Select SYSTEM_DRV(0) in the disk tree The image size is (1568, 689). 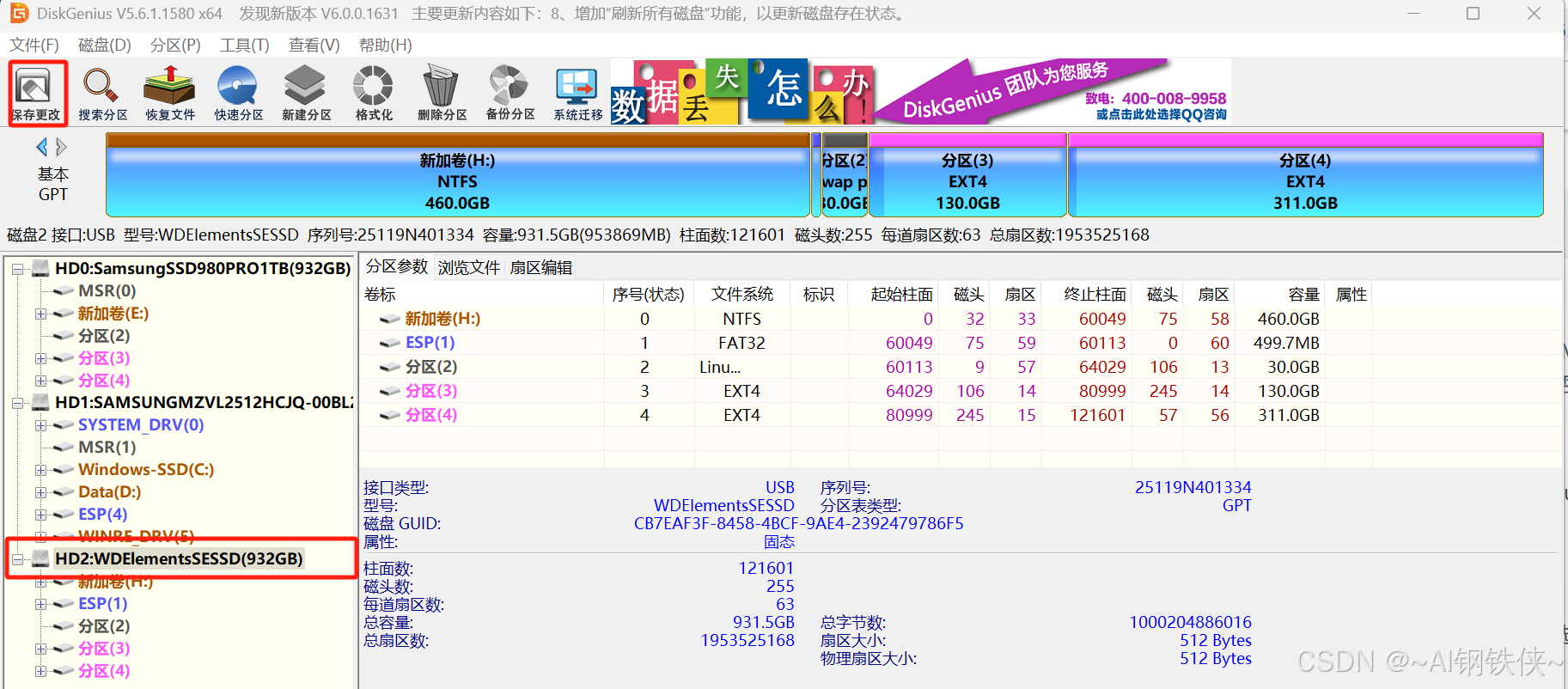(x=141, y=424)
